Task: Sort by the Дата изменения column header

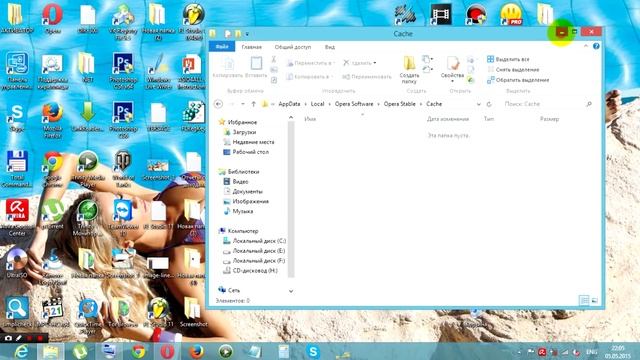Action: tap(448, 119)
